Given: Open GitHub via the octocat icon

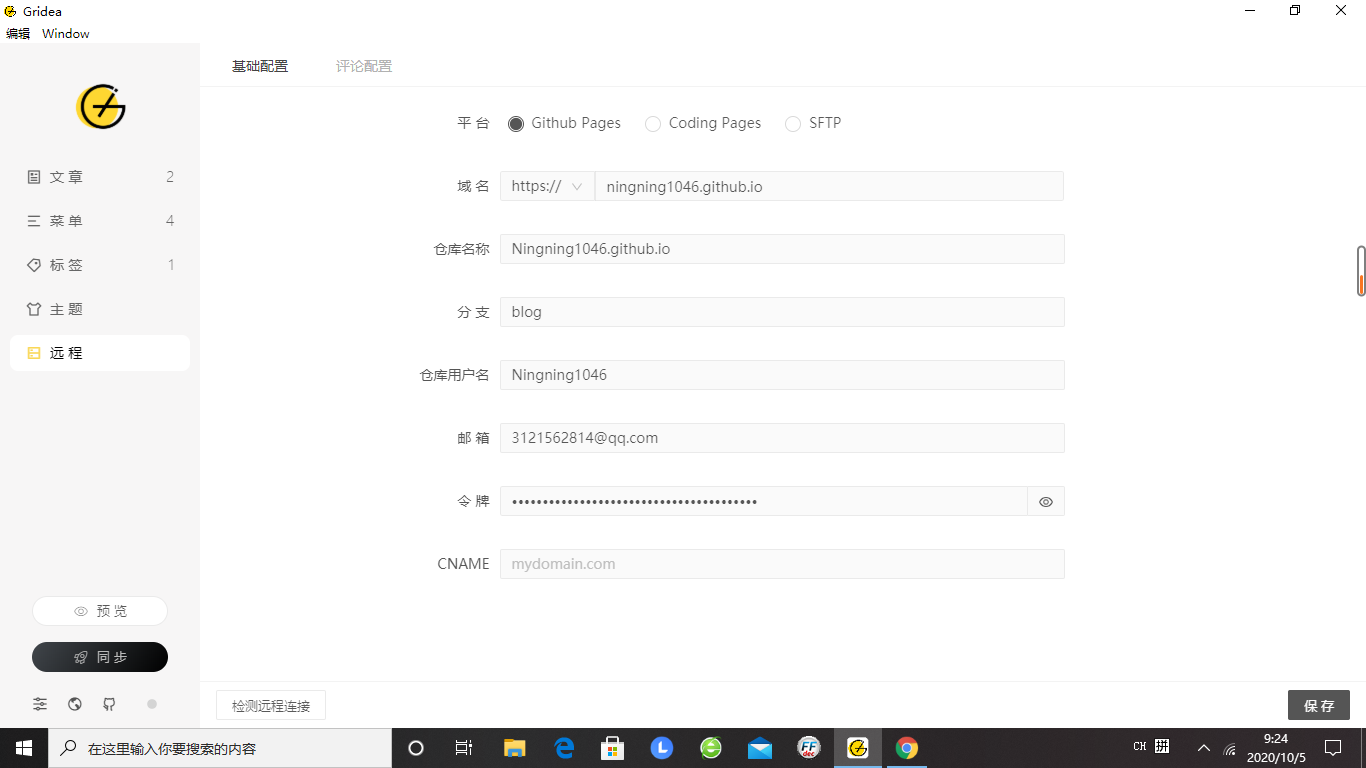Looking at the screenshot, I should pyautogui.click(x=109, y=704).
